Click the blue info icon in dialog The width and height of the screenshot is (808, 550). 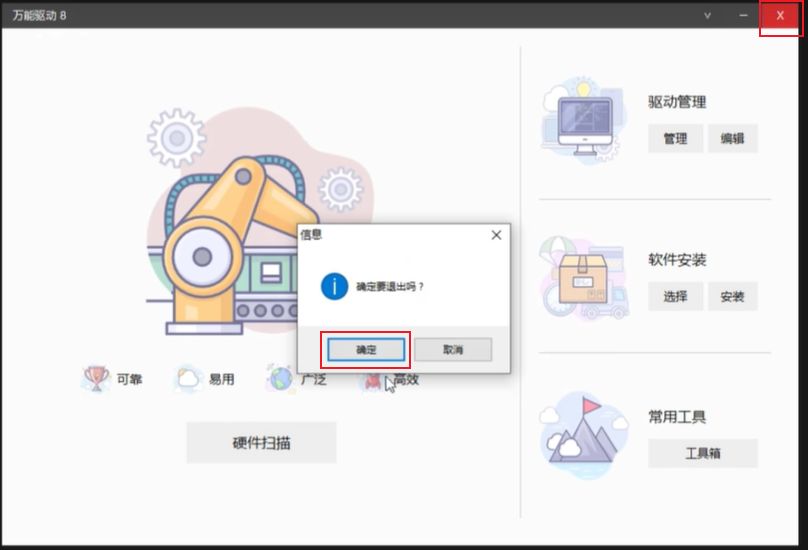point(334,286)
